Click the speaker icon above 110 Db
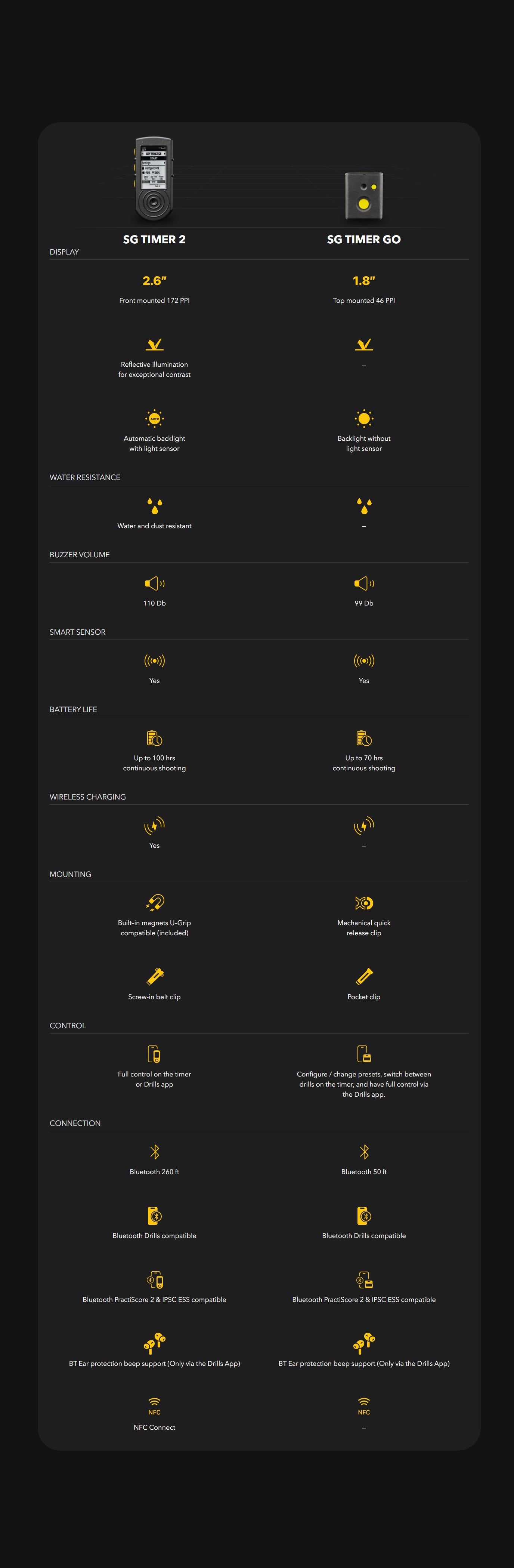Image resolution: width=514 pixels, height=1568 pixels. tap(155, 583)
